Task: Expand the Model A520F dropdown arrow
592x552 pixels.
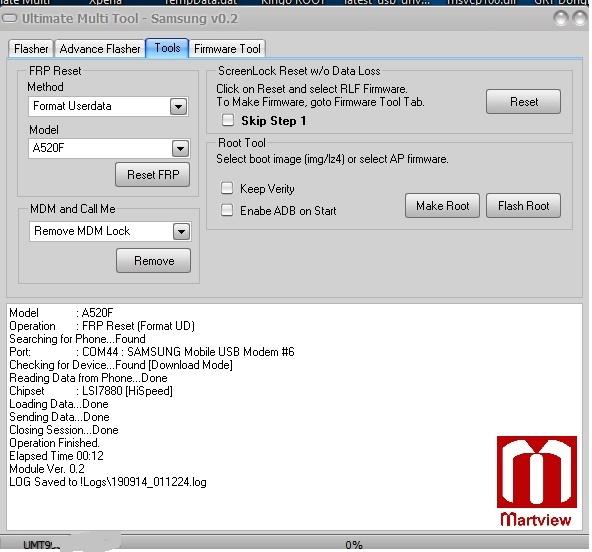Action: [x=180, y=148]
